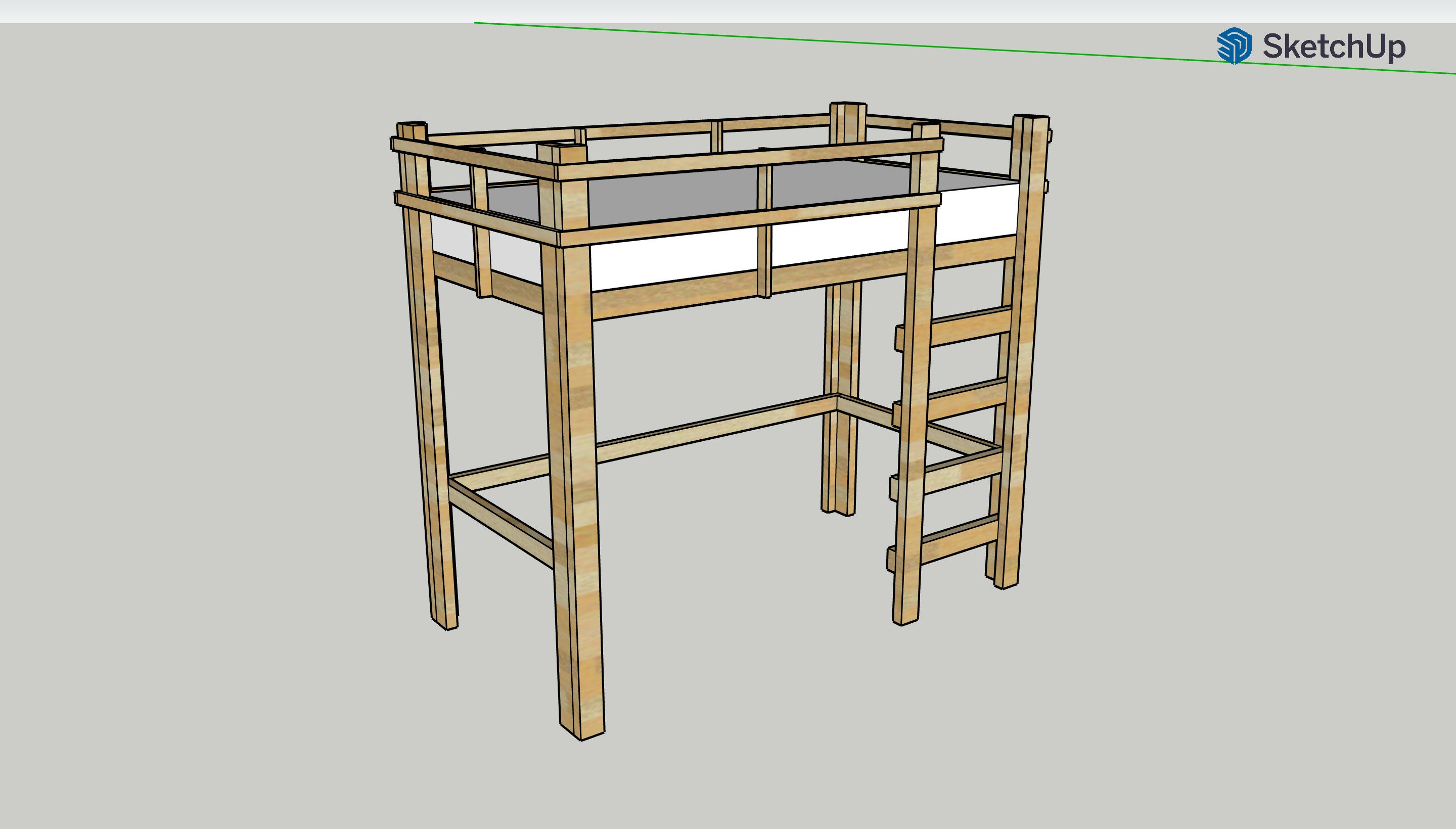Click the green axis line in the viewport
The height and width of the screenshot is (829, 1456).
click(x=965, y=49)
